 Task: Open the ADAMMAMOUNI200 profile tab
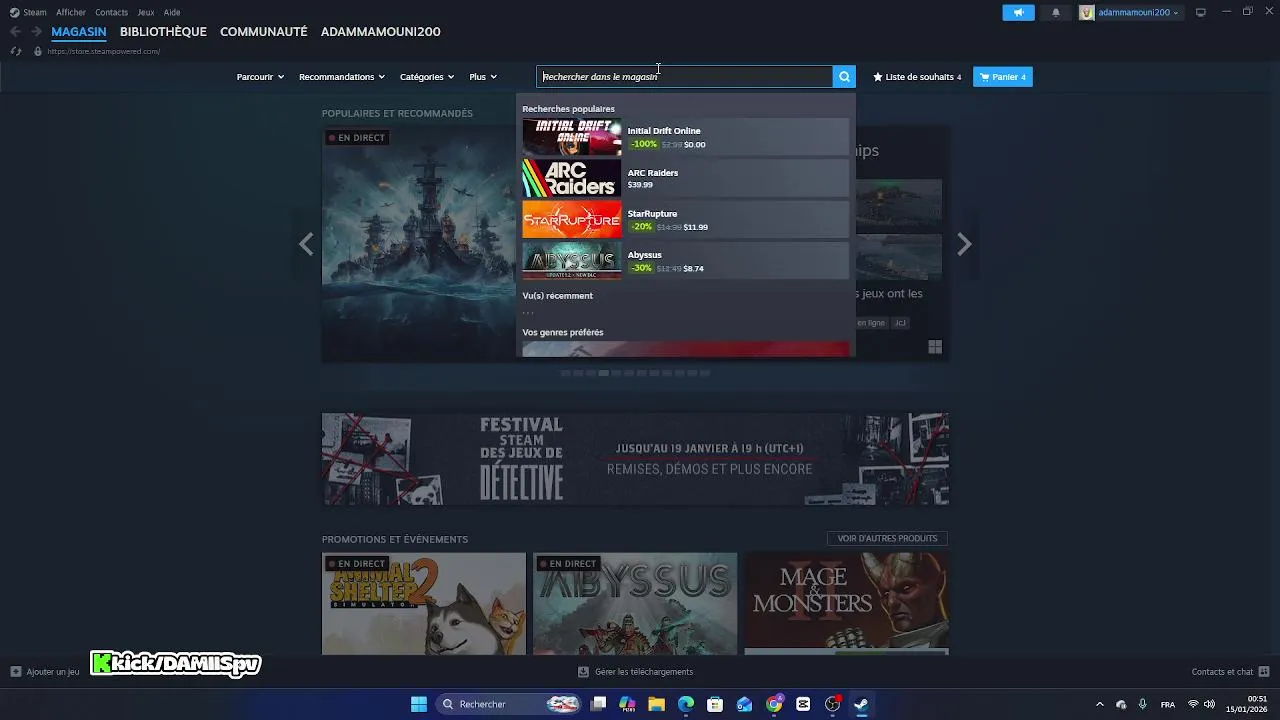click(381, 32)
